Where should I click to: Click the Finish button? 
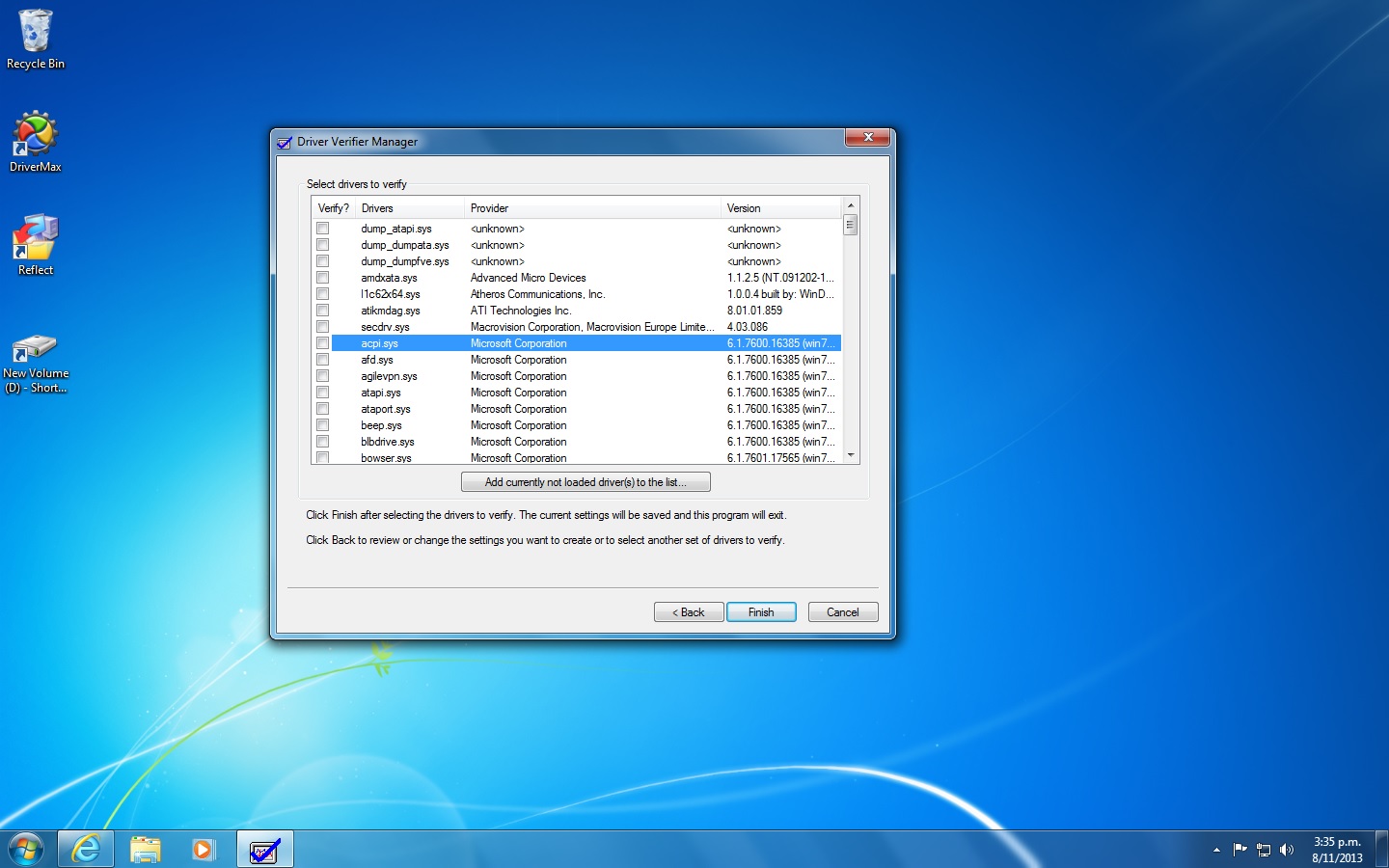pyautogui.click(x=761, y=612)
